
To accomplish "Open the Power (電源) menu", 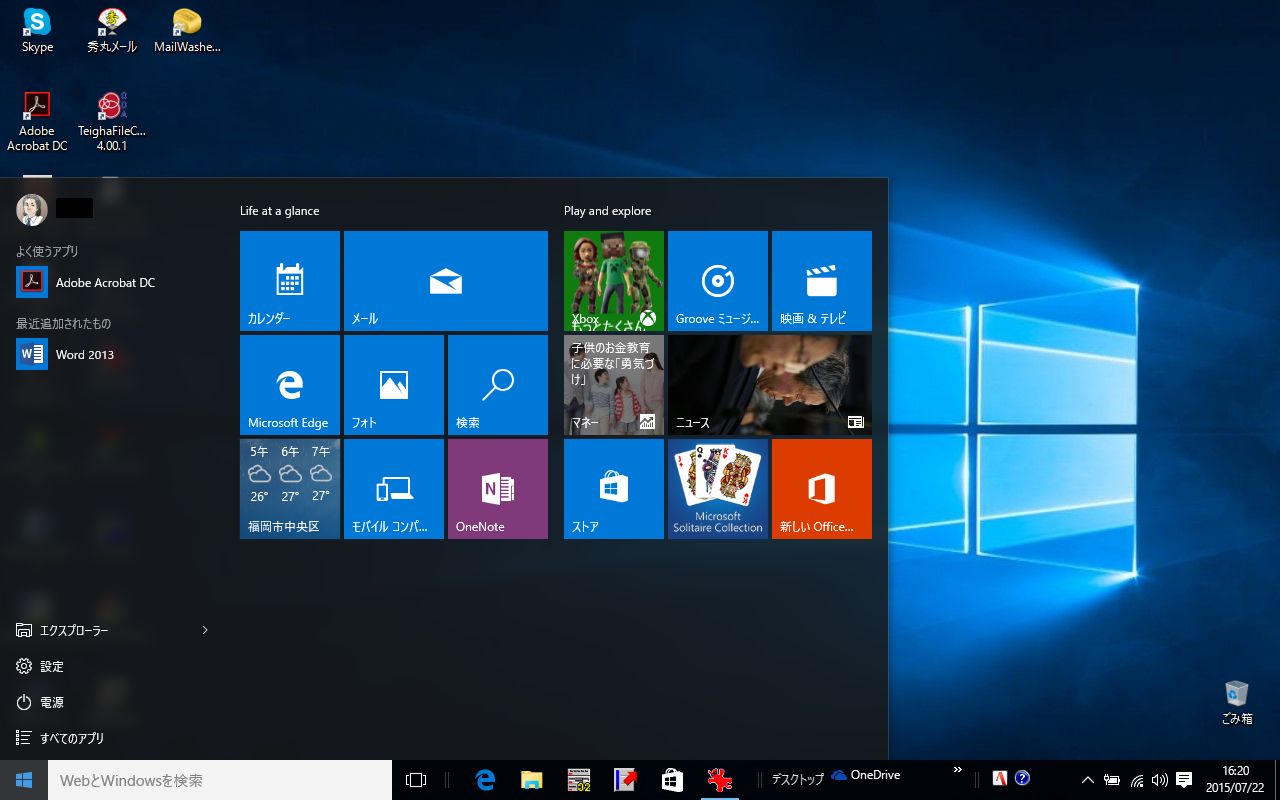I will coord(52,702).
